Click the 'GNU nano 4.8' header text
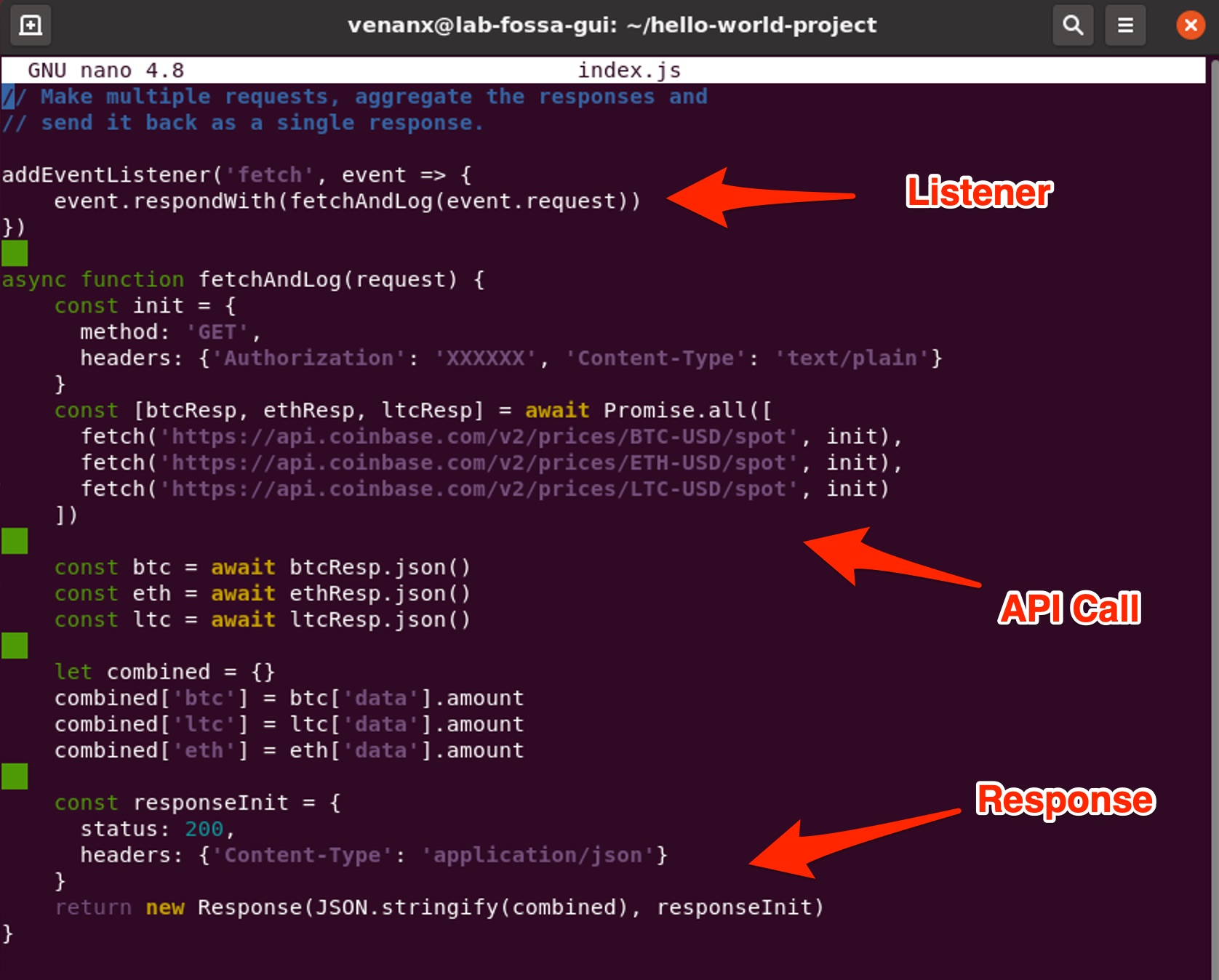The image size is (1219, 980). point(106,71)
